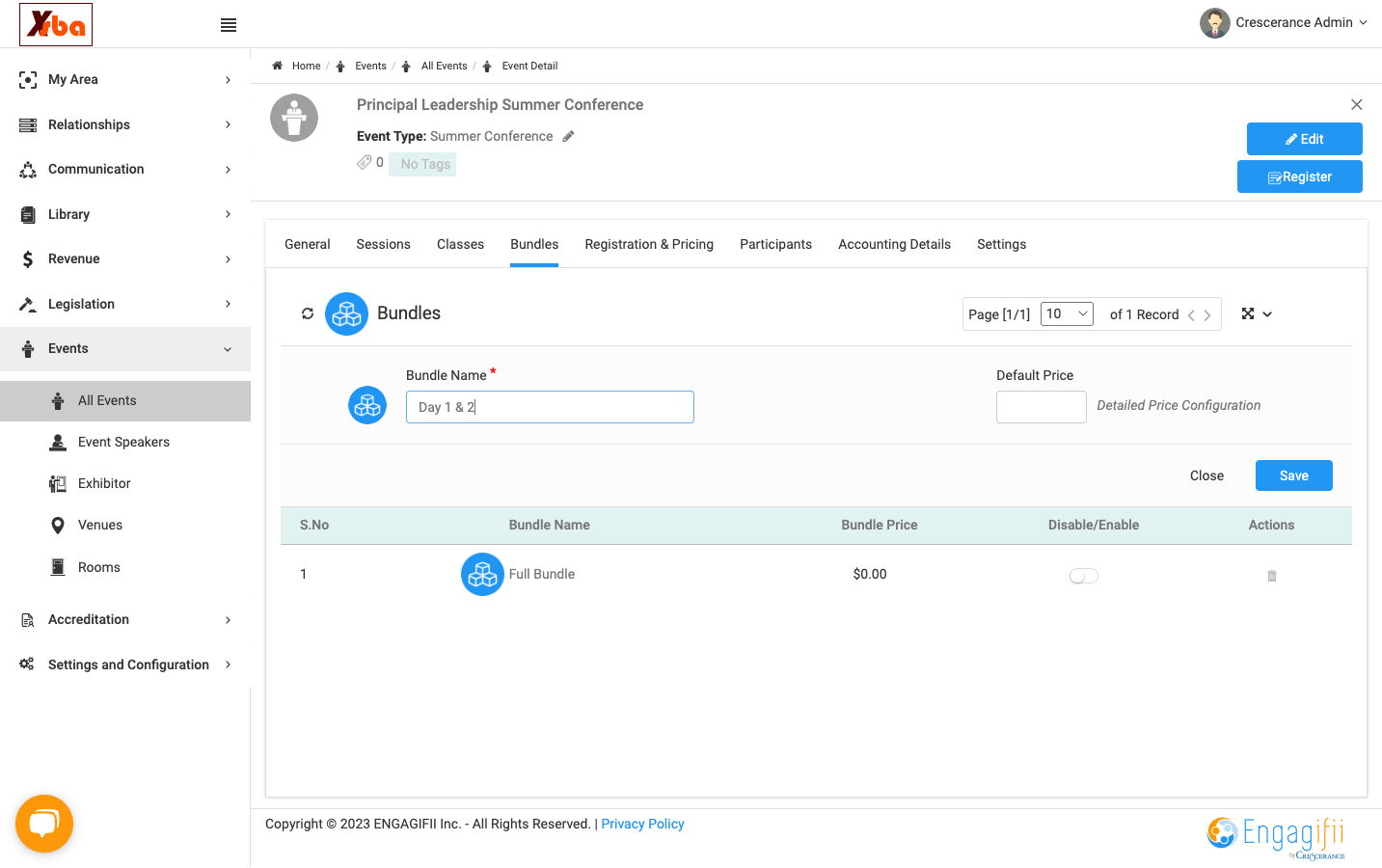This screenshot has width=1382, height=868.
Task: Click the bundle form cube icon
Action: (x=367, y=405)
